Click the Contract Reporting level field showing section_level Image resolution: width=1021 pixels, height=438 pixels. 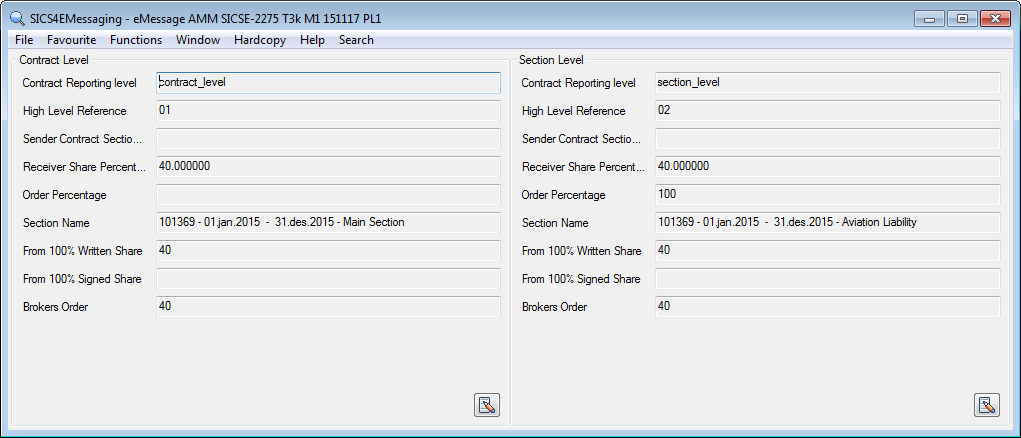(826, 83)
